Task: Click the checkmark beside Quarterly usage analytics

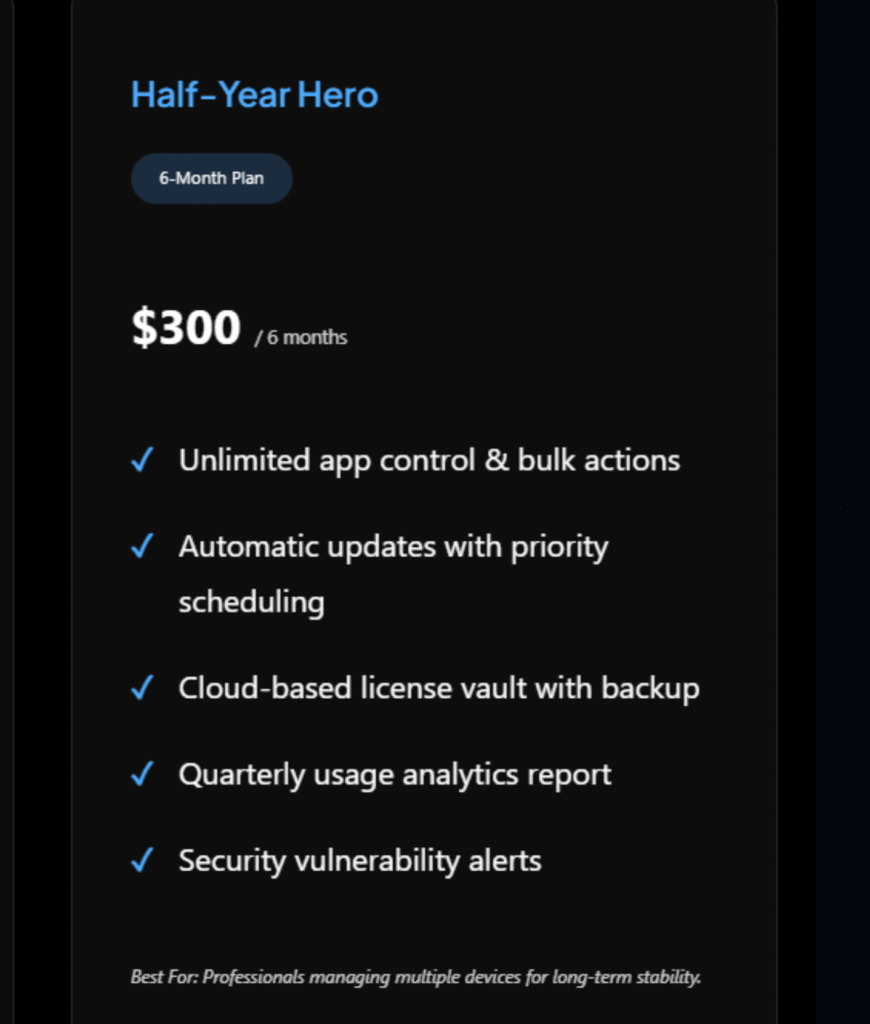Action: 142,774
